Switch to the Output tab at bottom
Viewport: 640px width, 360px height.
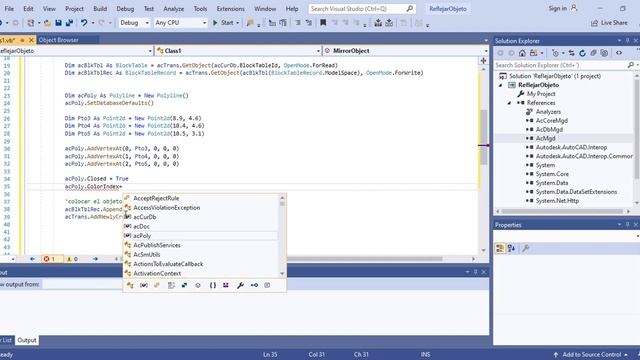tap(27, 340)
